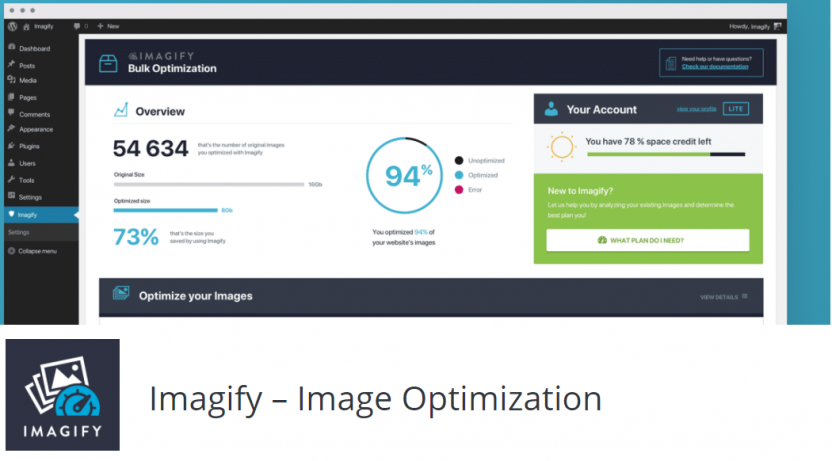Click the LITE plan badge
832x461 pixels.
point(736,109)
